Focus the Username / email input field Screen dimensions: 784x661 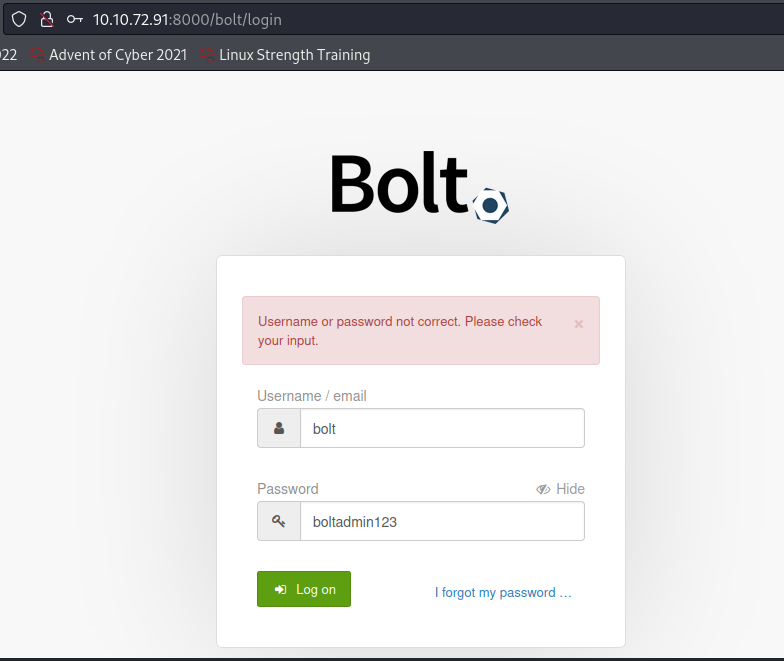(441, 428)
